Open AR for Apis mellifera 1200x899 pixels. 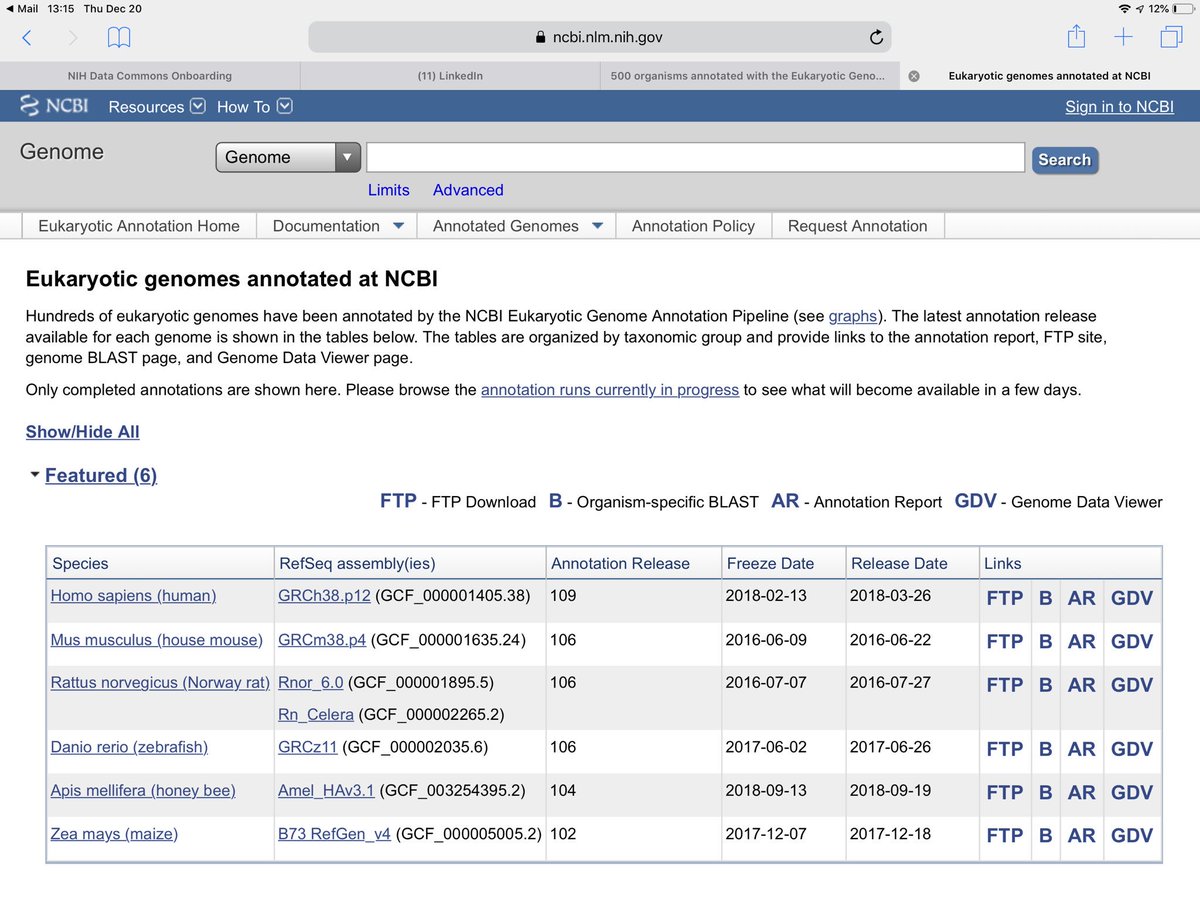click(x=1082, y=793)
